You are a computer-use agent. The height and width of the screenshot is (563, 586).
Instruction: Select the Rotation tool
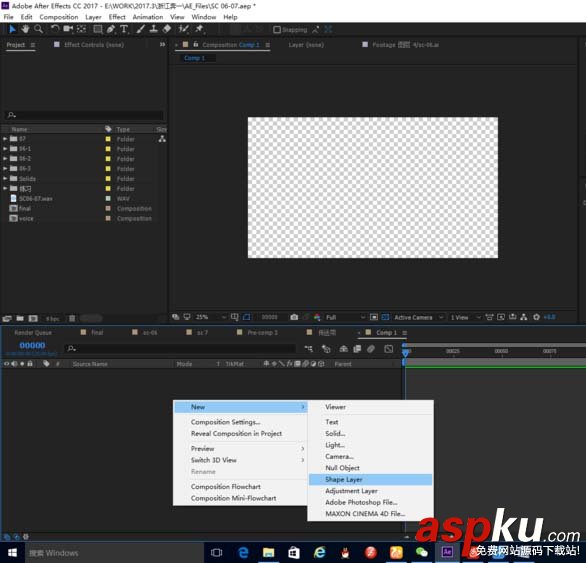pos(55,29)
